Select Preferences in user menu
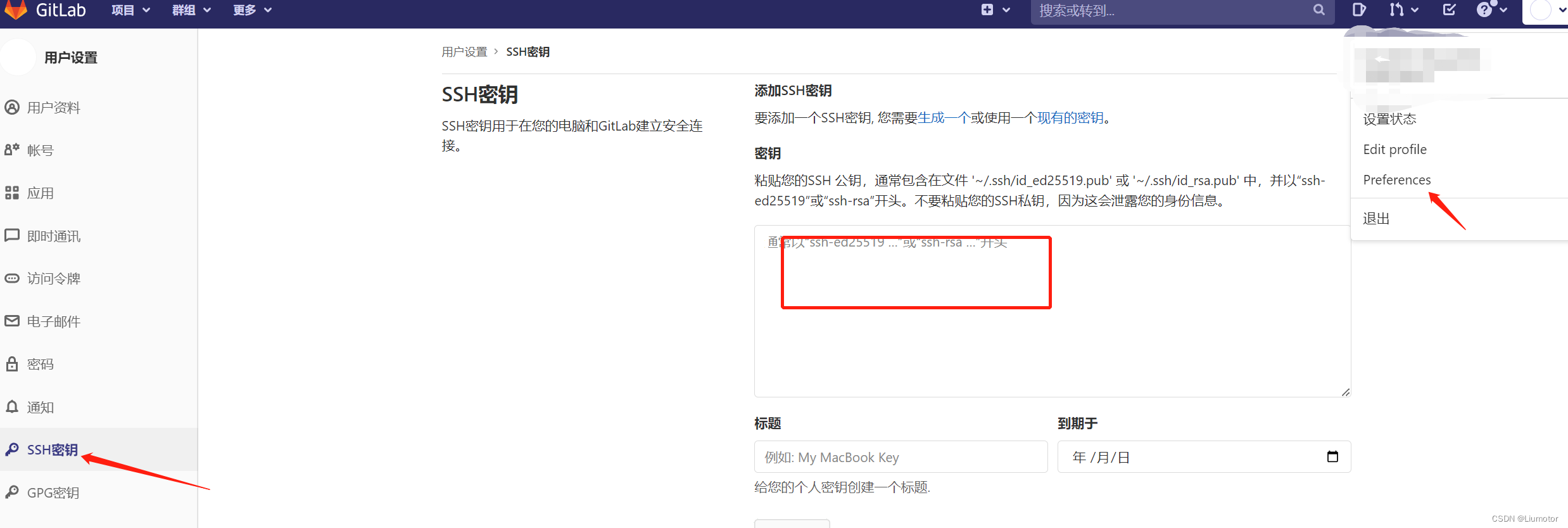1568x528 pixels. (1397, 180)
